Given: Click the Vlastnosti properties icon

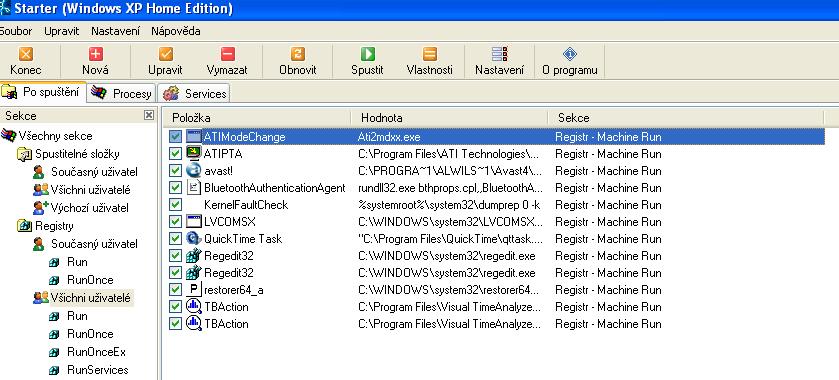Looking at the screenshot, I should (430, 54).
